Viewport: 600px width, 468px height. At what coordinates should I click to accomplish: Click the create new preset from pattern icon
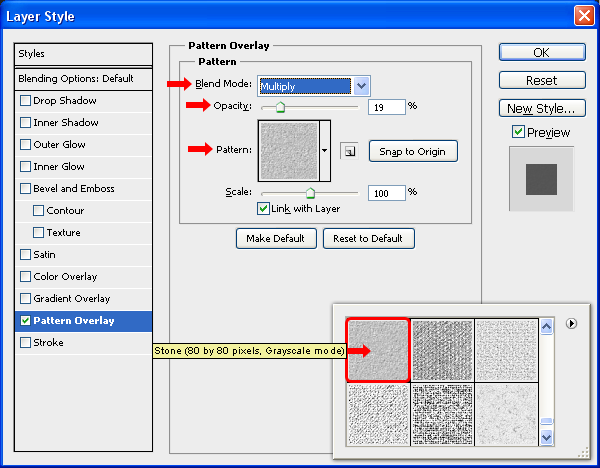(349, 152)
